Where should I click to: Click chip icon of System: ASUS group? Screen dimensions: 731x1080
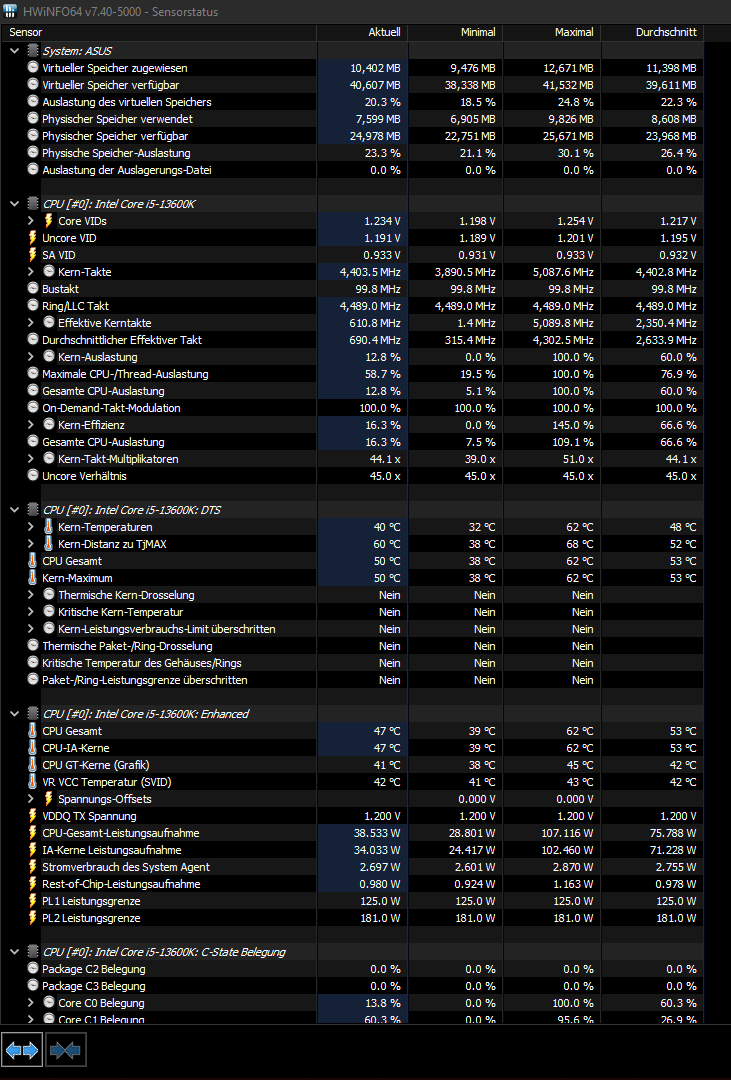32,50
